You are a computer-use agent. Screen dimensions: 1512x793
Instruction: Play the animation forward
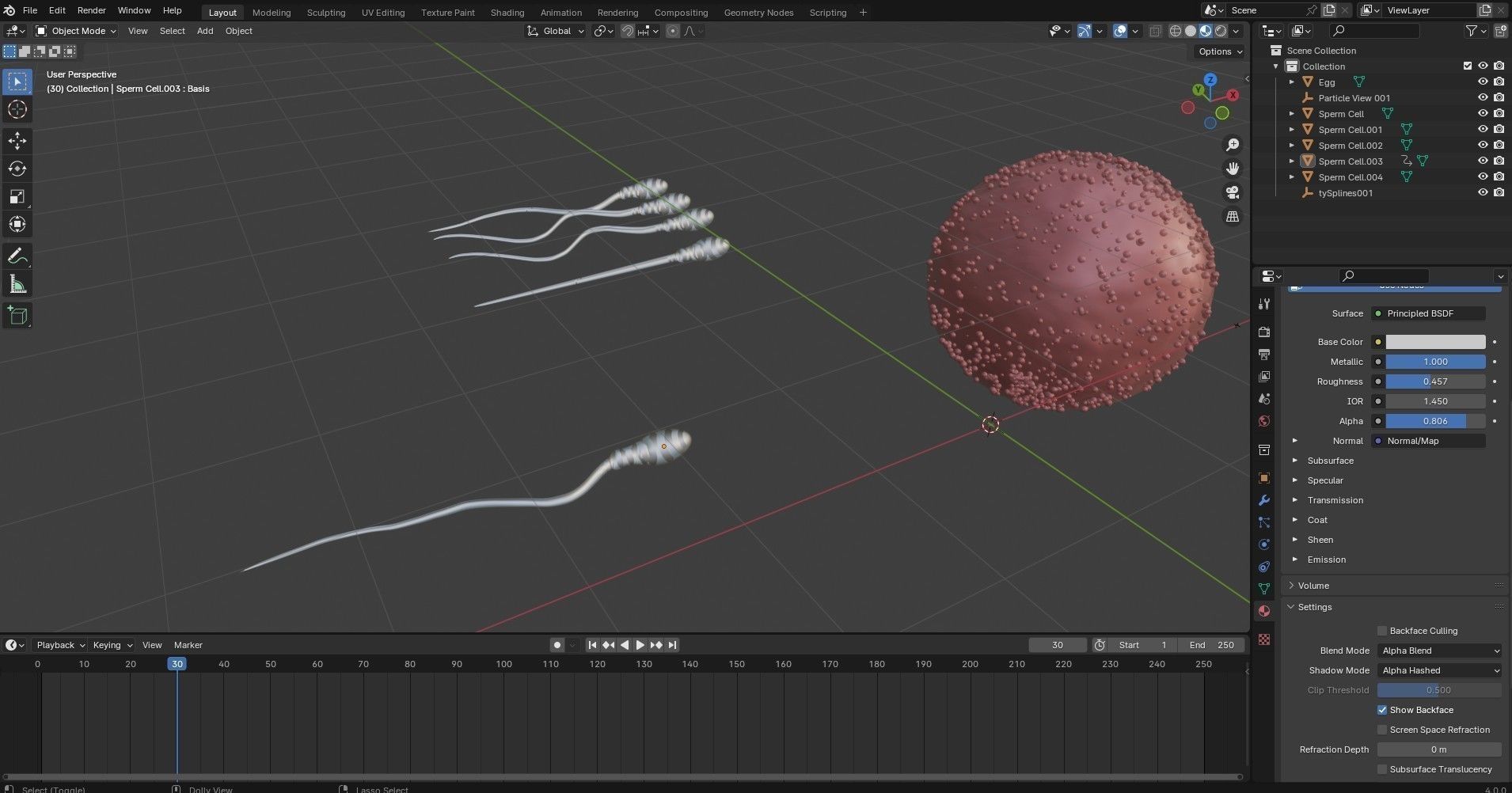[640, 645]
